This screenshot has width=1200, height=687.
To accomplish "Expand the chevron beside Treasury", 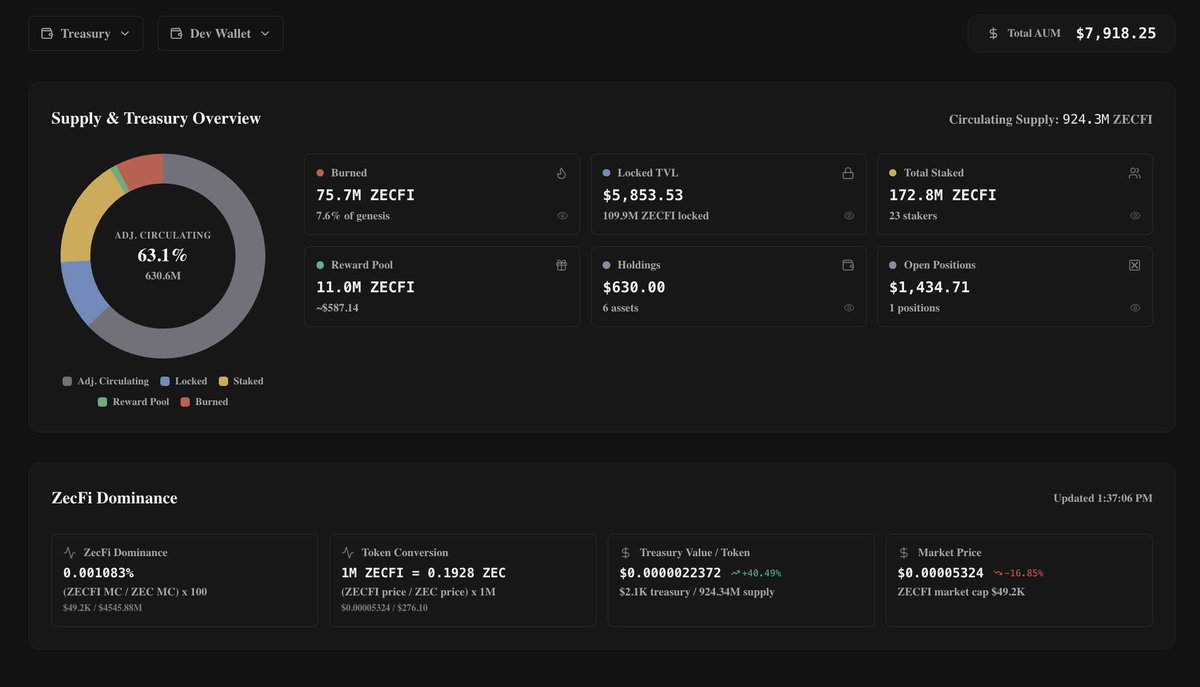I will 125,33.
